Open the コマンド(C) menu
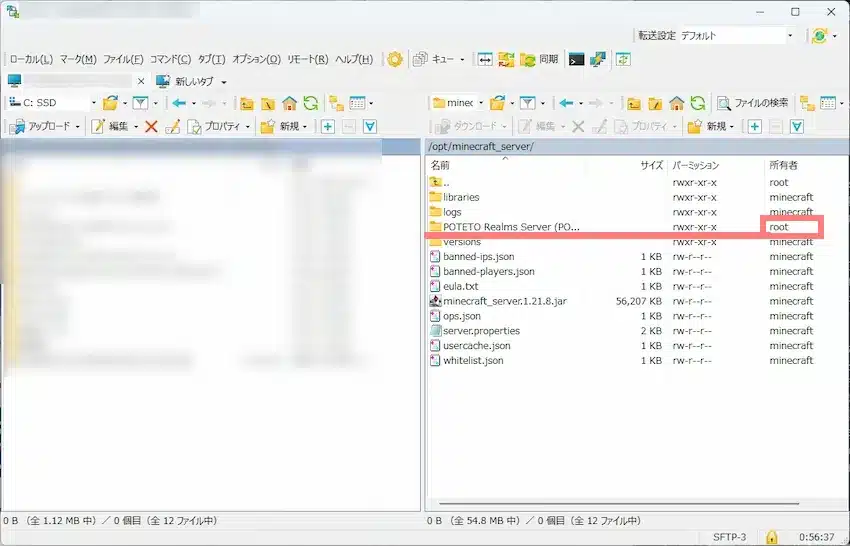Screen dimensions: 850x546 pyautogui.click(x=171, y=60)
